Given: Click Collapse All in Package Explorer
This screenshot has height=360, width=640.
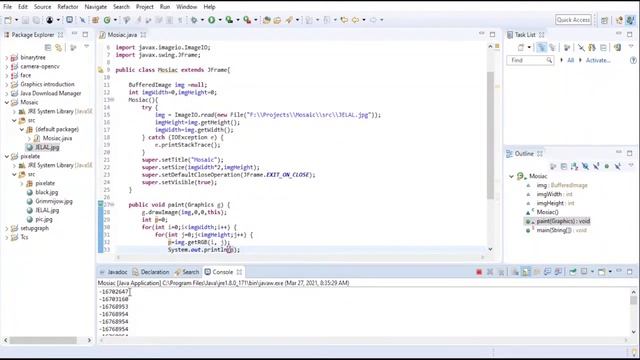Looking at the screenshot, I should (48, 48).
